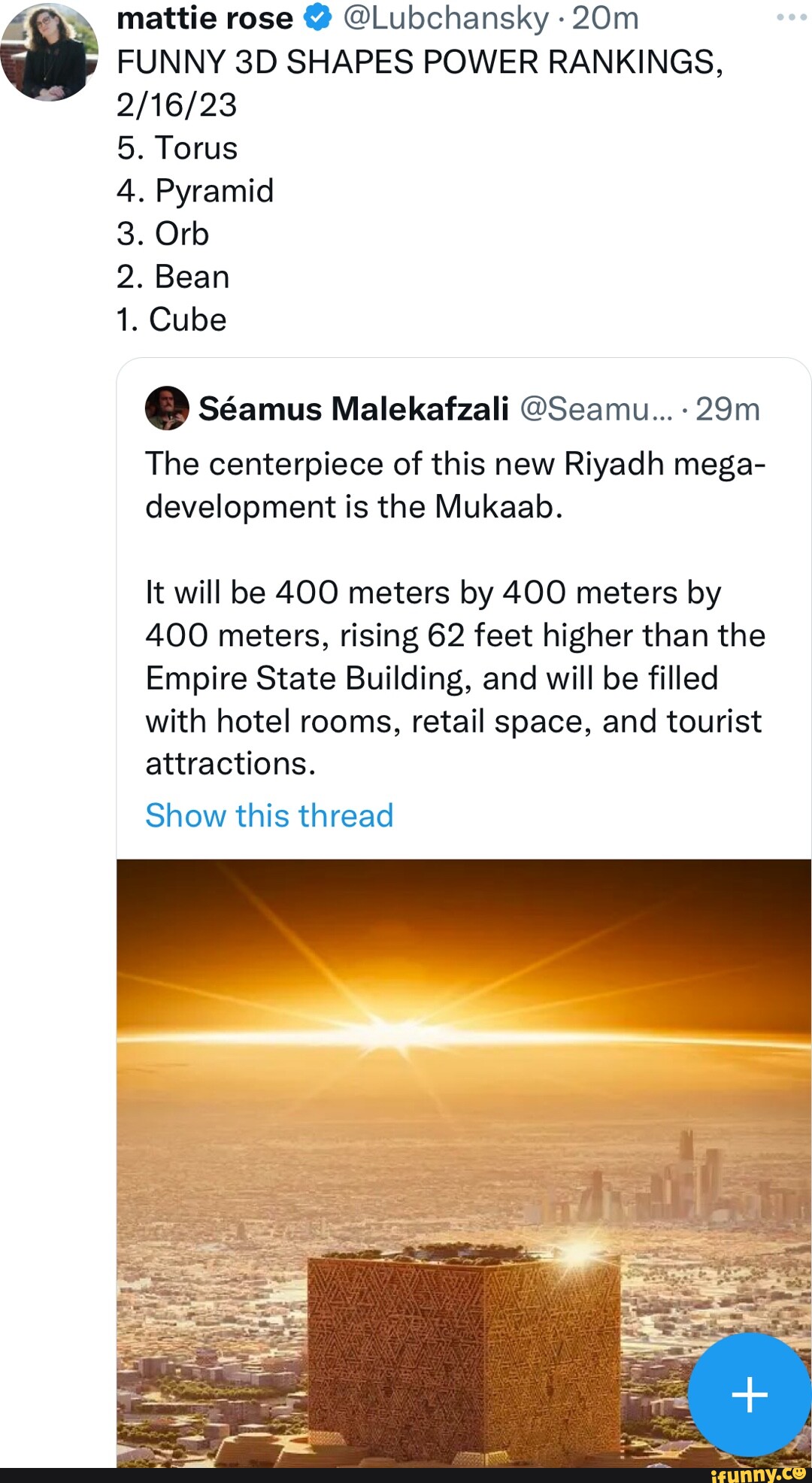The width and height of the screenshot is (812, 1483).
Task: Click the "400 meters" paragraph in quote
Action: [456, 678]
